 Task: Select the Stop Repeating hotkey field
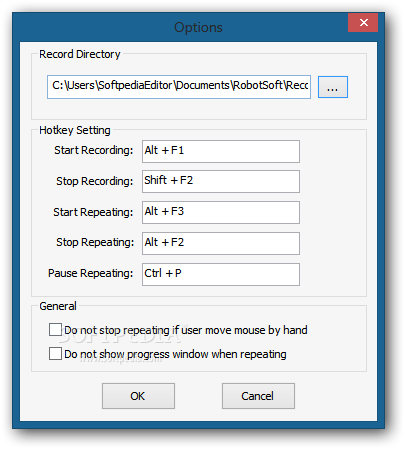click(221, 243)
